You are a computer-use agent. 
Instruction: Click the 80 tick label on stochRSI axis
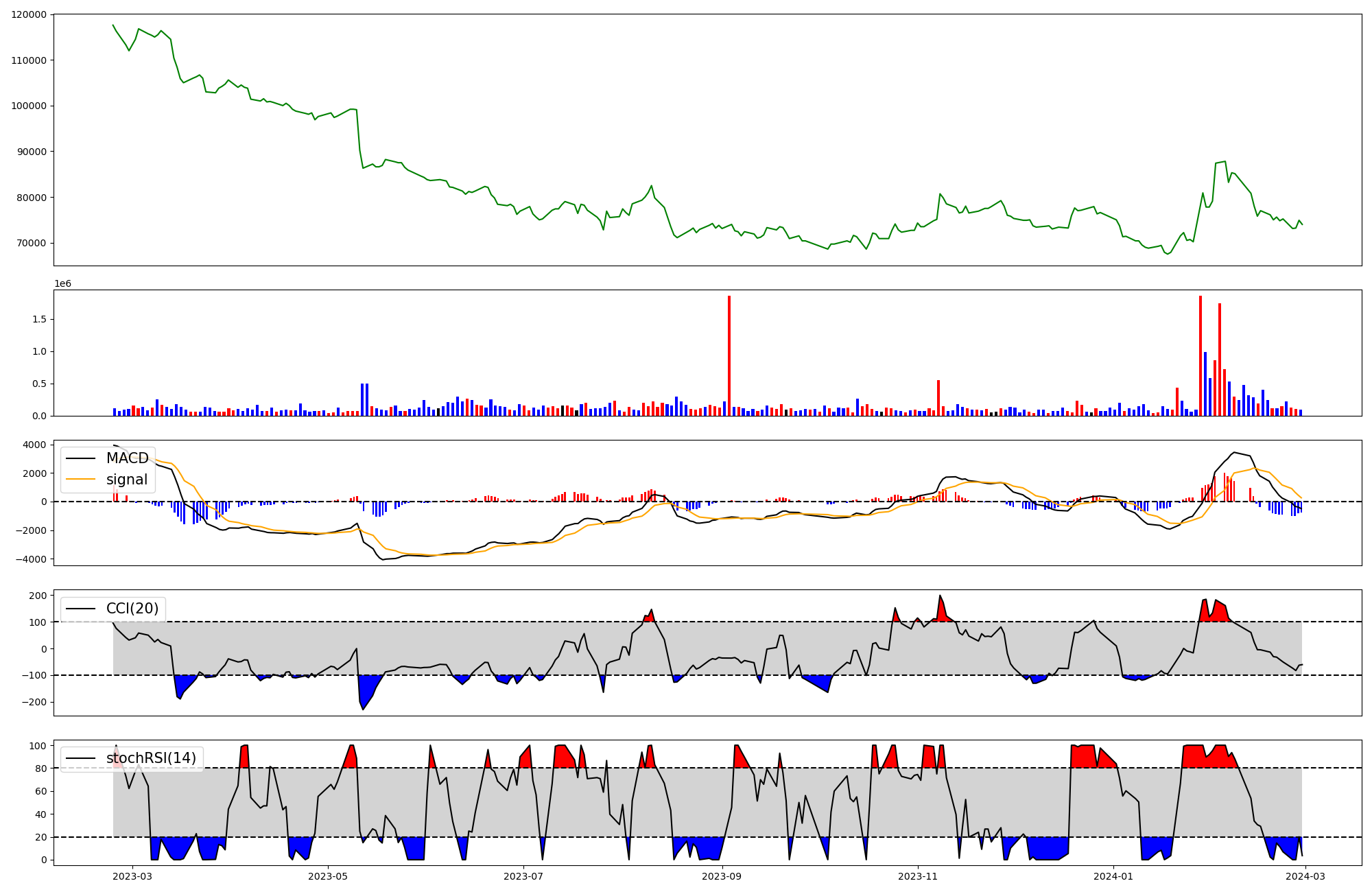[40, 768]
